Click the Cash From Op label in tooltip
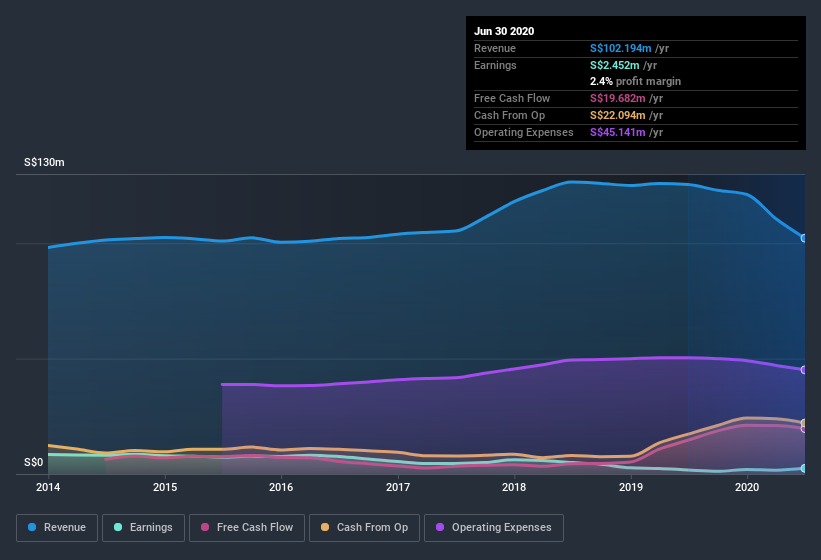This screenshot has width=821, height=560. [x=509, y=115]
